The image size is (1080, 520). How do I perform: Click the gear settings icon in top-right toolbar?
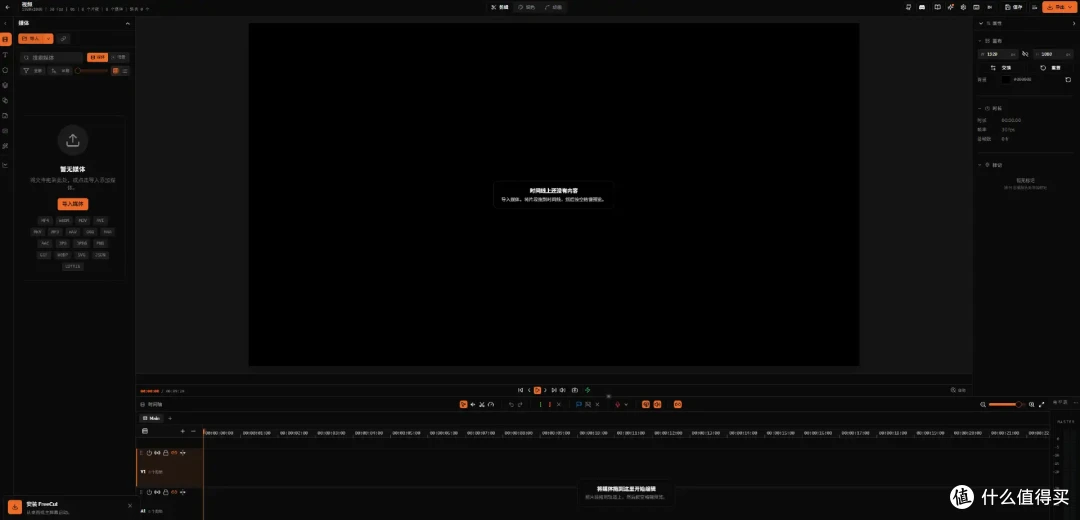[964, 7]
